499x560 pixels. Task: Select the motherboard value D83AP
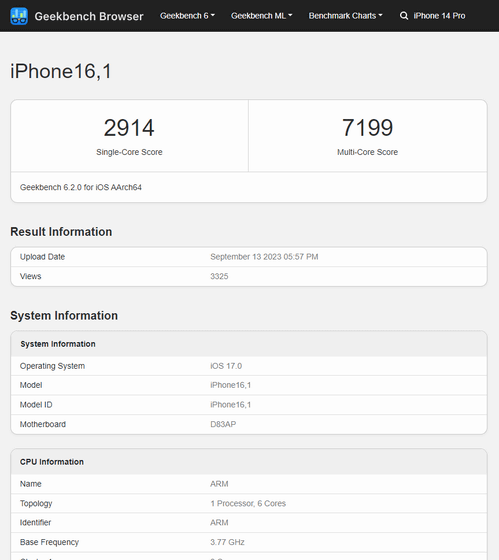(223, 424)
